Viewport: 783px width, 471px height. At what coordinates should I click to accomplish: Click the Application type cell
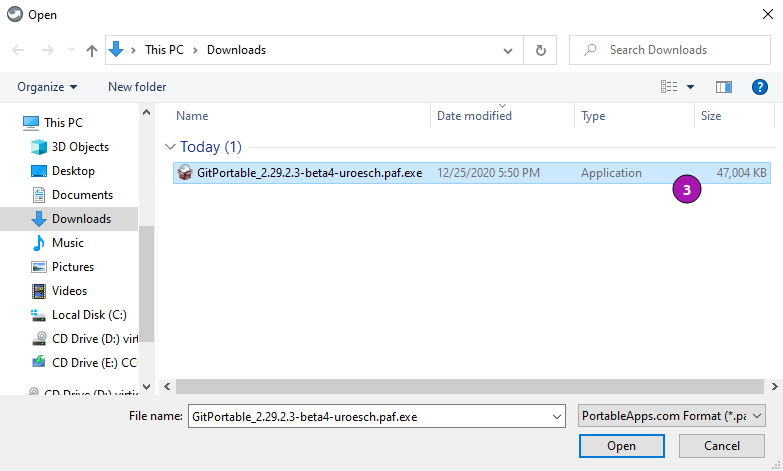611,173
